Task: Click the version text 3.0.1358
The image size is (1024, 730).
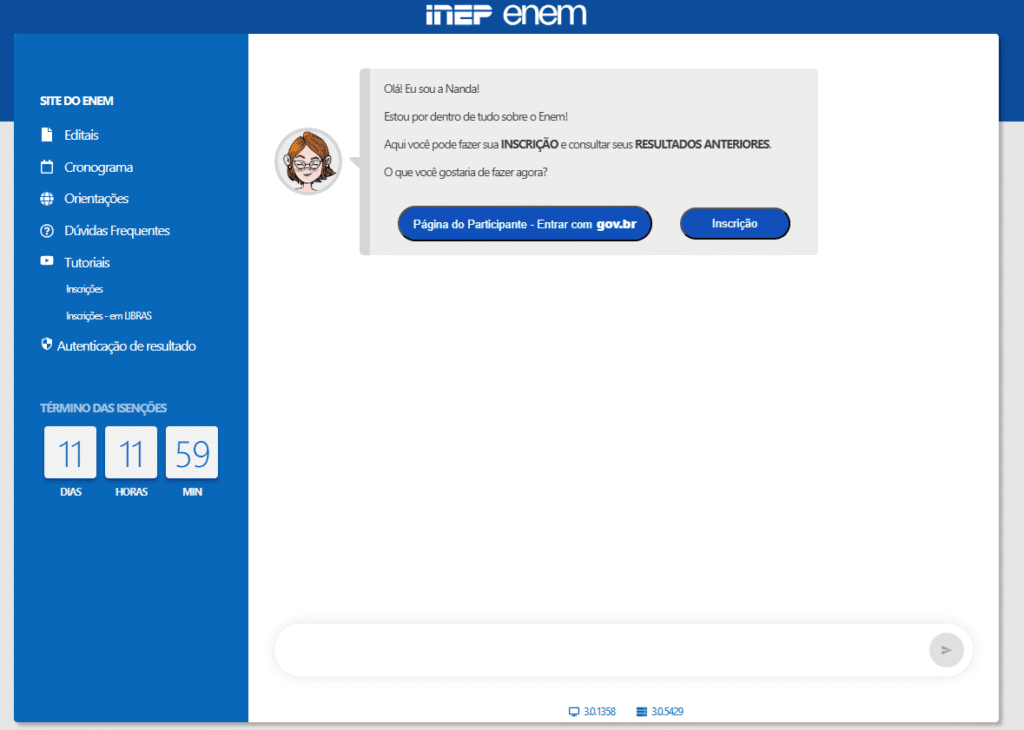Action: [600, 711]
